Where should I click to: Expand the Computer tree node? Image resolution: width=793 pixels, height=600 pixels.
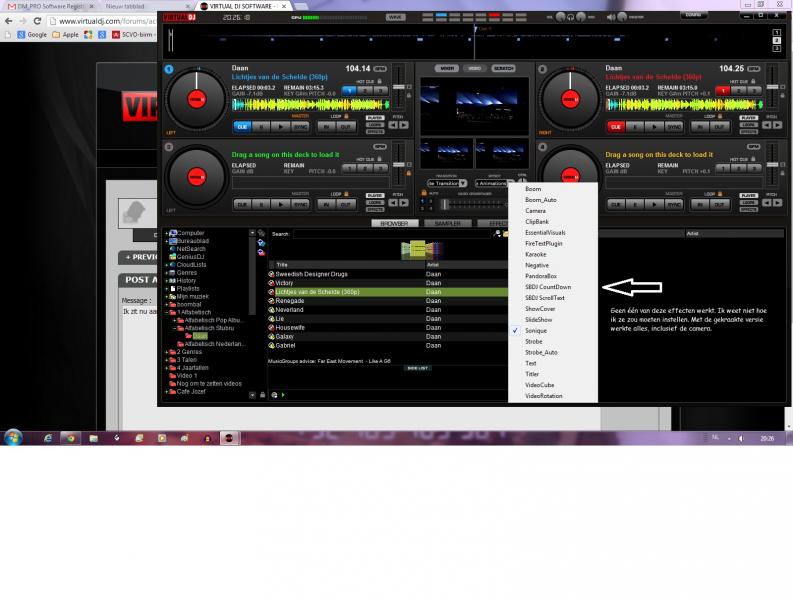coord(166,233)
